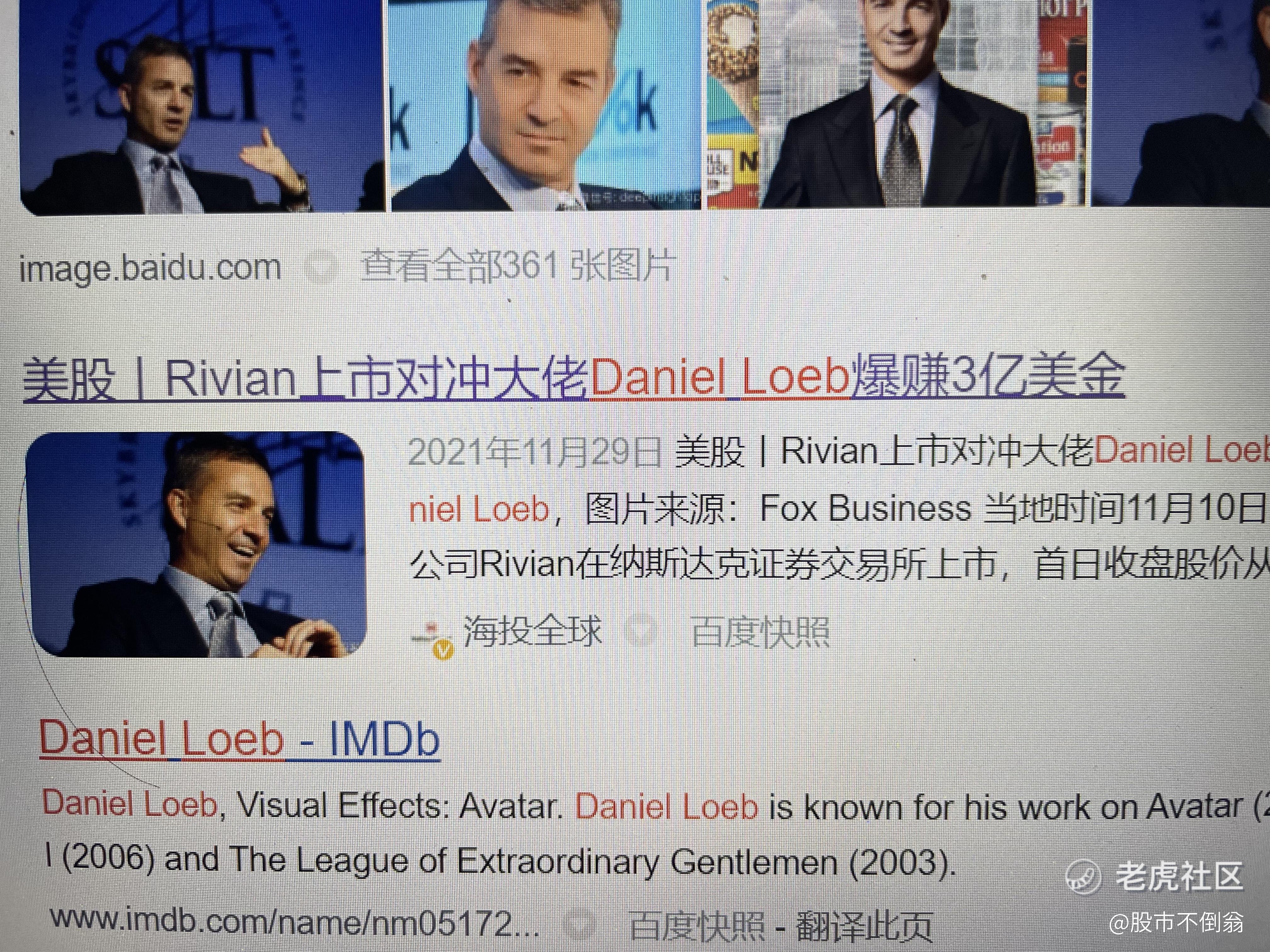The image size is (1270, 952).
Task: Click snippet line starting 公司Rivian在纳斯达克
Action: [839, 564]
